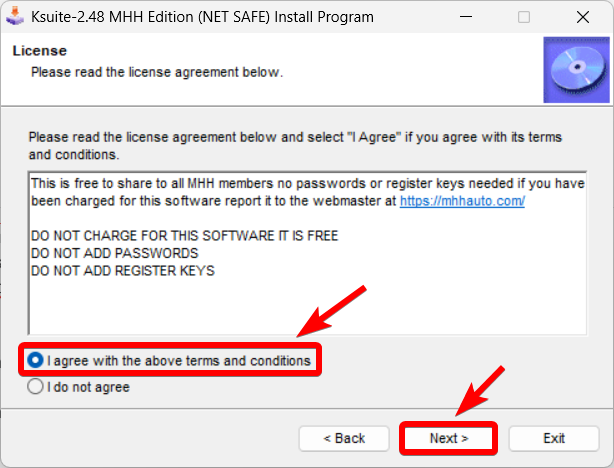This screenshot has width=614, height=468.
Task: Select "I agree with the above terms" option
Action: [36, 360]
